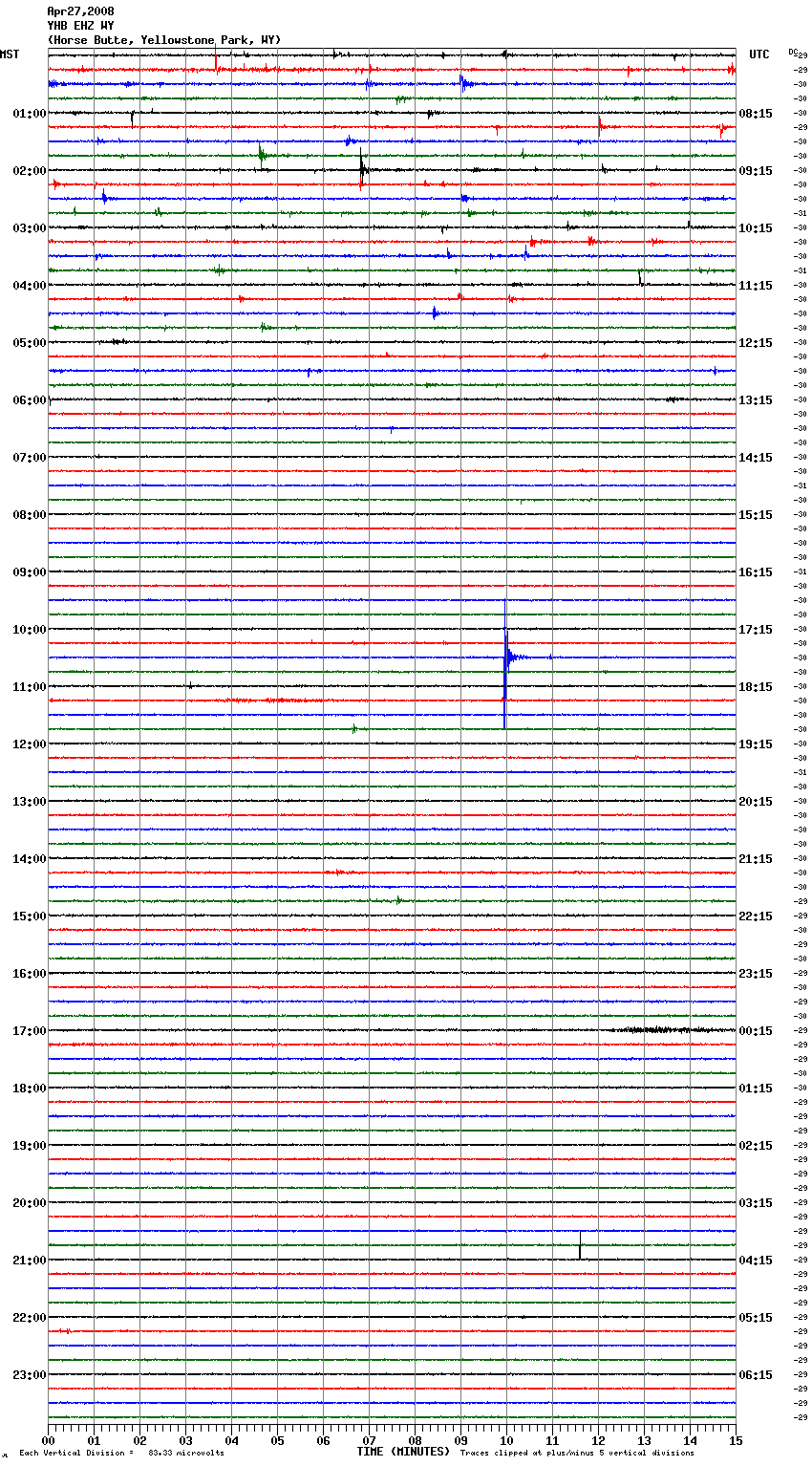The height and width of the screenshot is (1466, 812).
Task: Select the 20:00 MST row label
Action: (30, 1203)
